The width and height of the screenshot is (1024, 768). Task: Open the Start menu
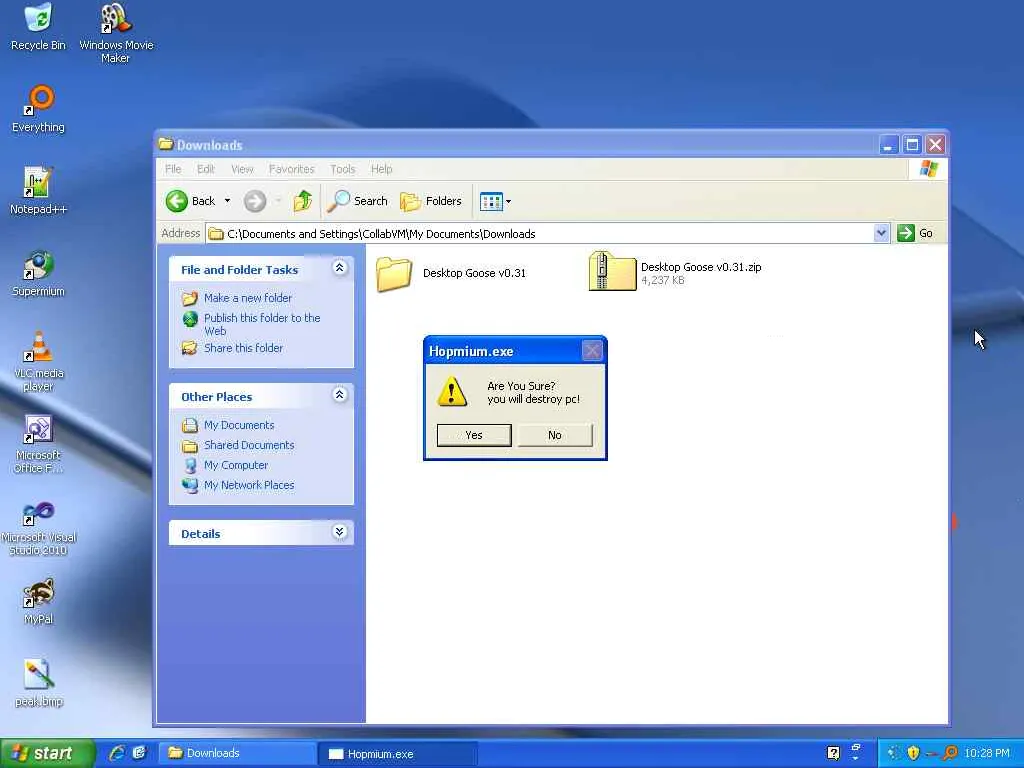[x=48, y=753]
